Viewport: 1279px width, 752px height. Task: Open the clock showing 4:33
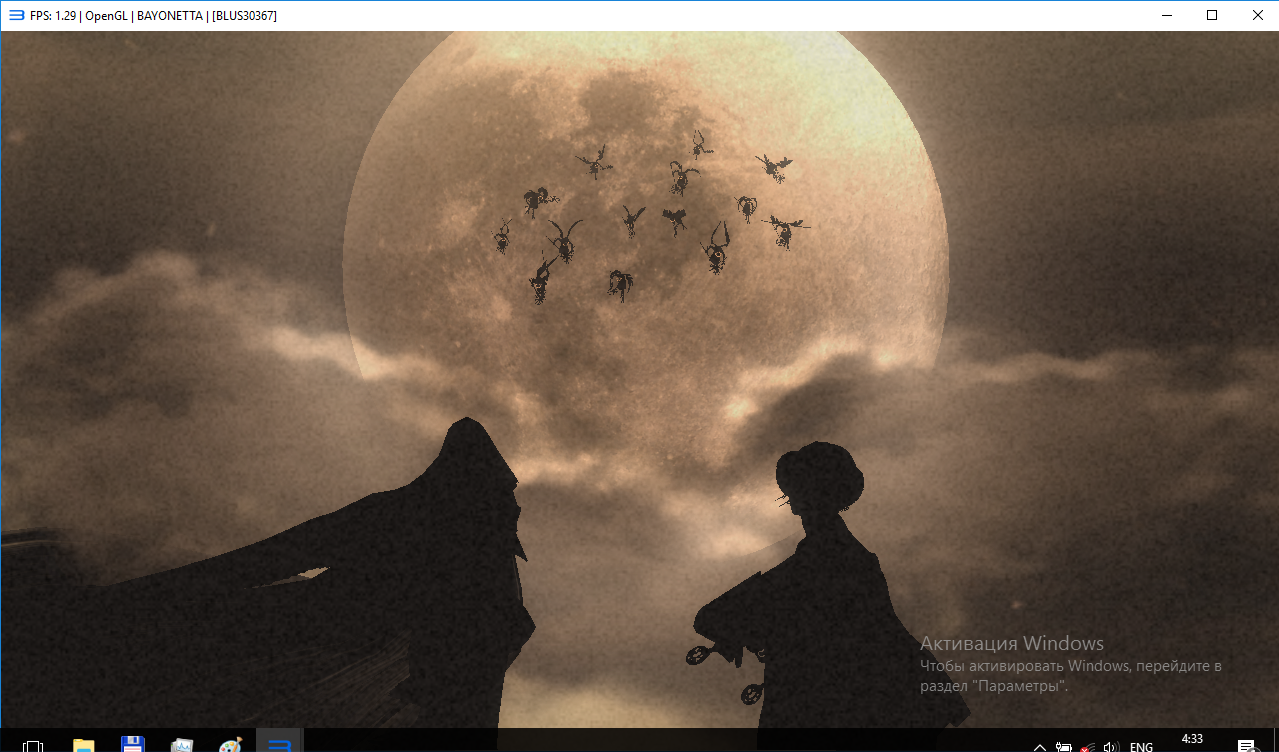1192,740
